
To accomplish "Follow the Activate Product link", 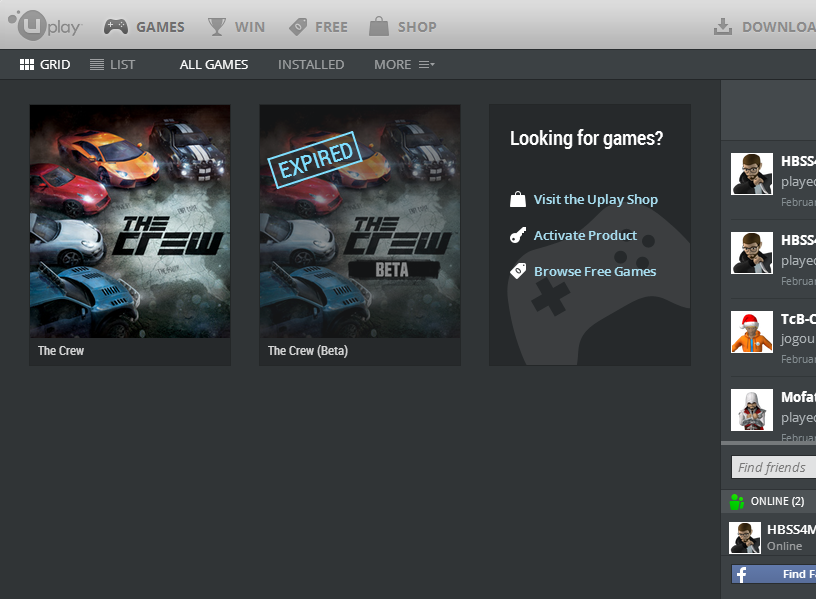I will tap(585, 235).
